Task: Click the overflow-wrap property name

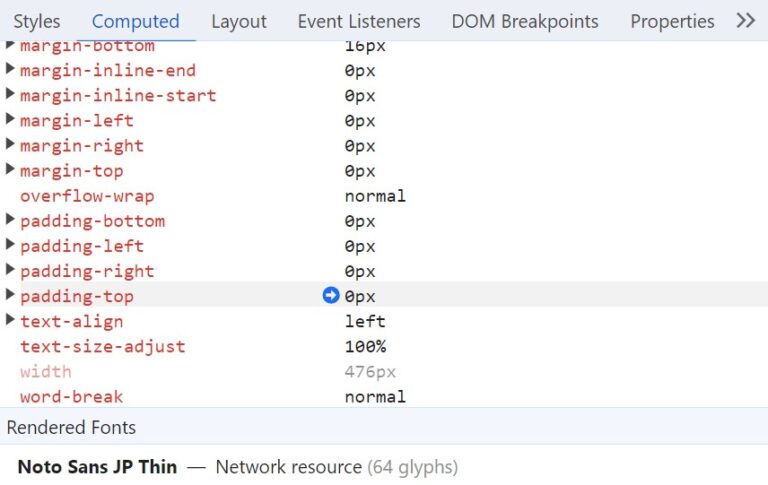Action: [87, 196]
